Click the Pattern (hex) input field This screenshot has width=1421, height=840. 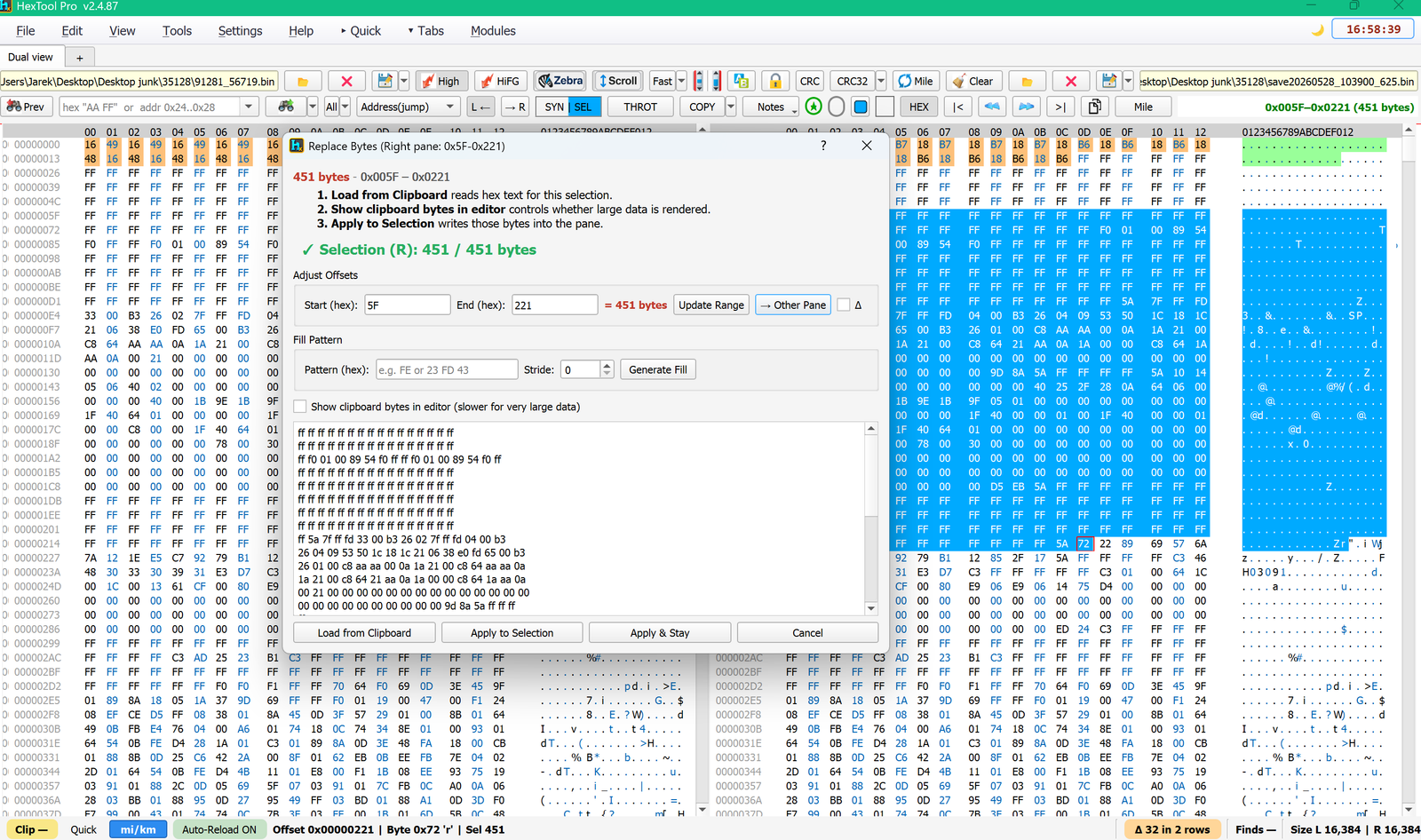point(446,369)
